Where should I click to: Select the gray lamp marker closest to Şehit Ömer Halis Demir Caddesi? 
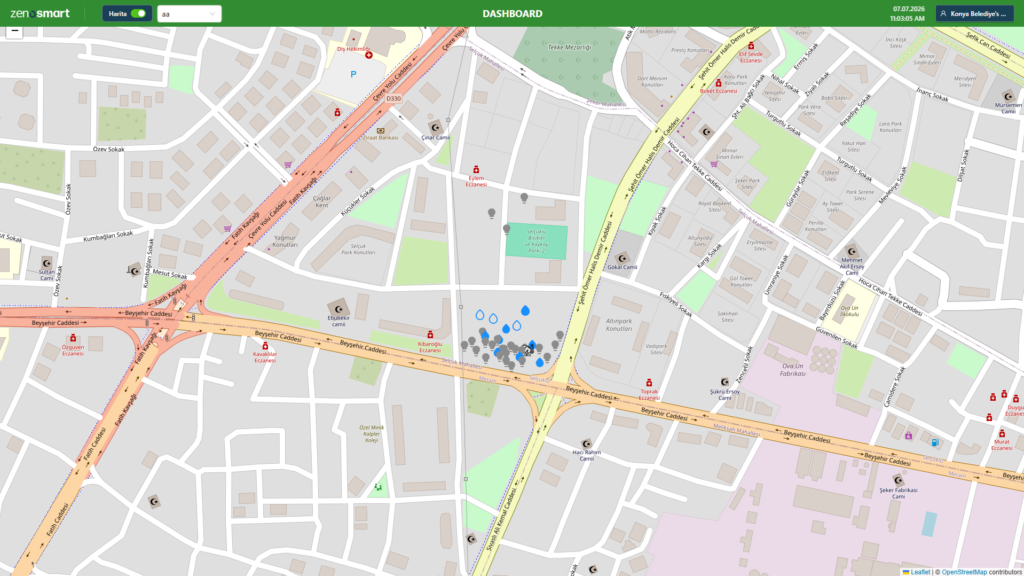pyautogui.click(x=560, y=336)
